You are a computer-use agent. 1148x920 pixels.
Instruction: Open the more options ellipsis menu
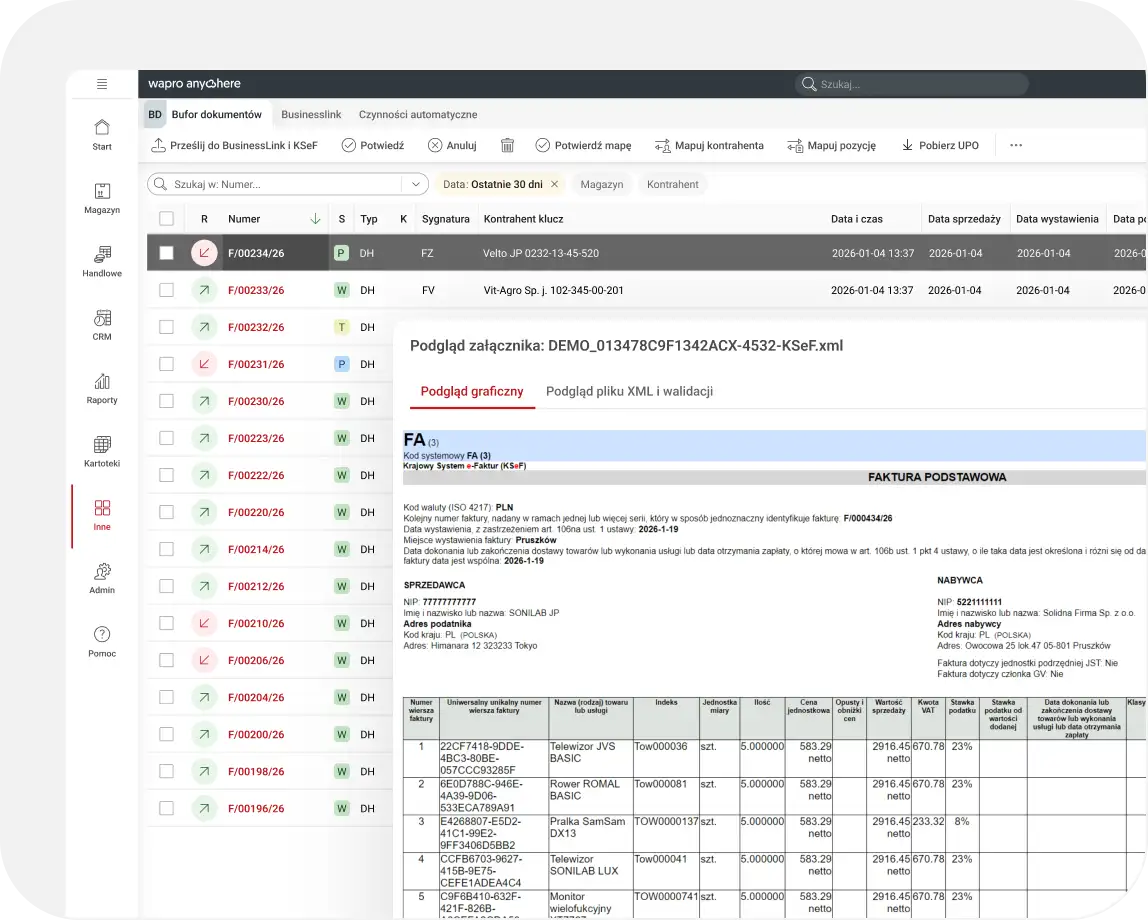tap(1016, 145)
